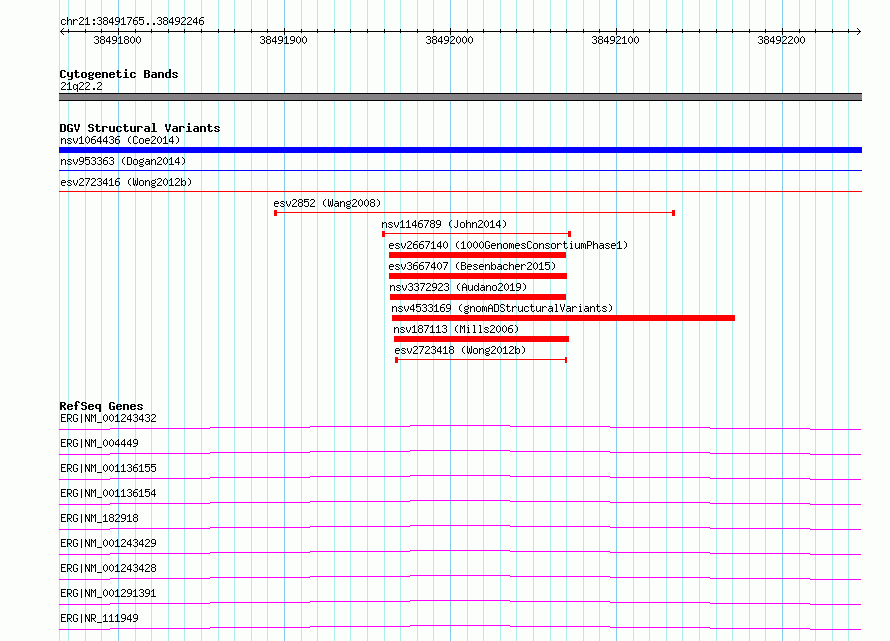Screen dimensions: 890x641
Task: Open the ERG|NM_004449 transcript label
Action: pos(99,443)
